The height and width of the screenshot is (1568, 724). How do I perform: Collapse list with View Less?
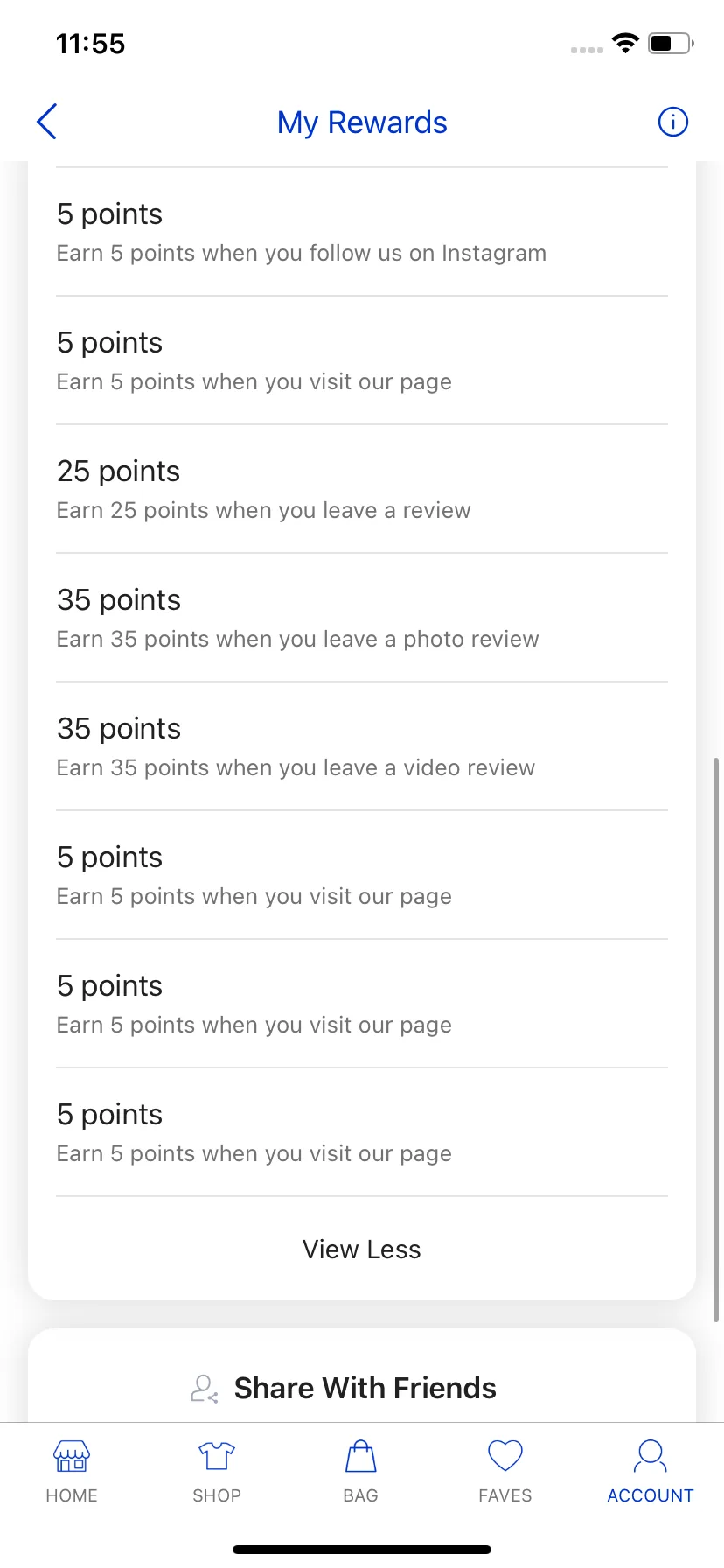click(x=362, y=1249)
